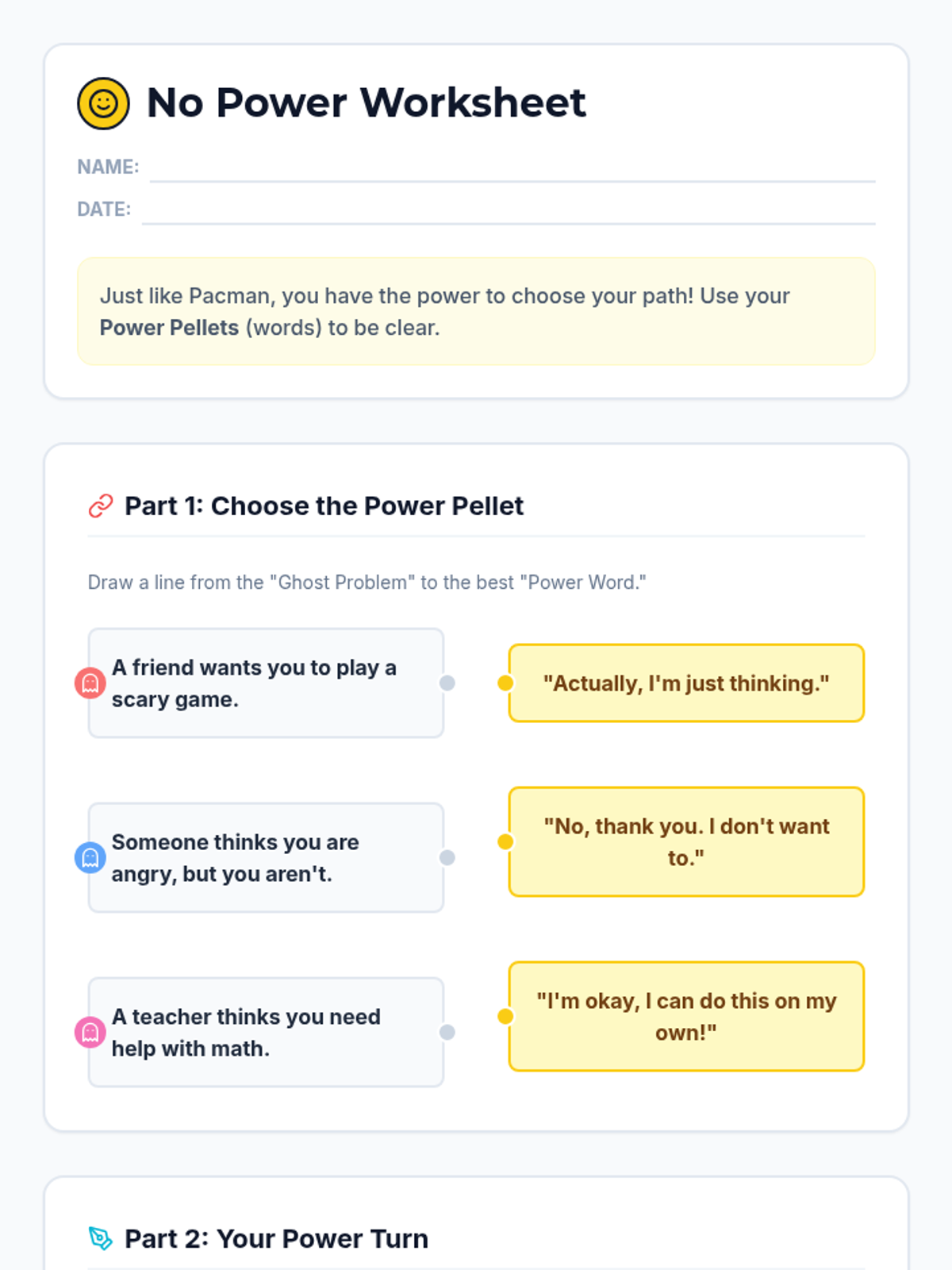Click the Part 2: Your Power Turn heading
952x1270 pixels.
[276, 1238]
